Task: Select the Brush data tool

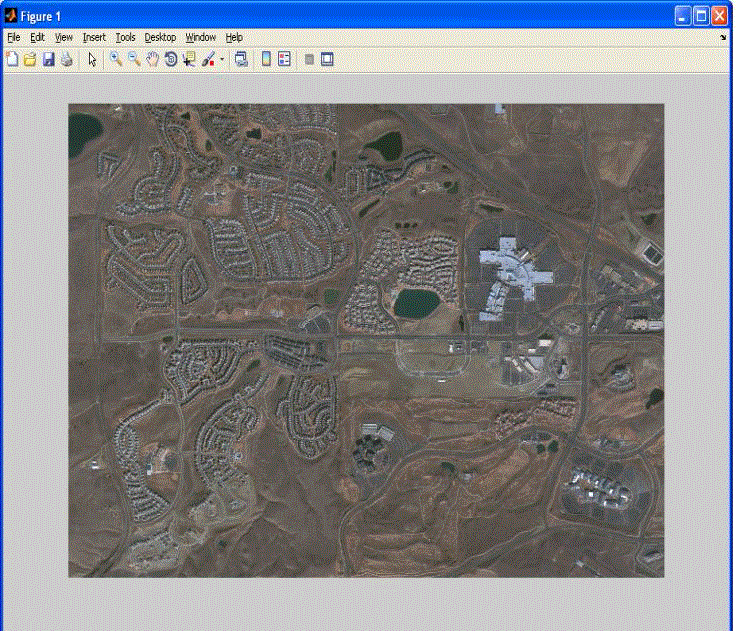Action: point(208,59)
